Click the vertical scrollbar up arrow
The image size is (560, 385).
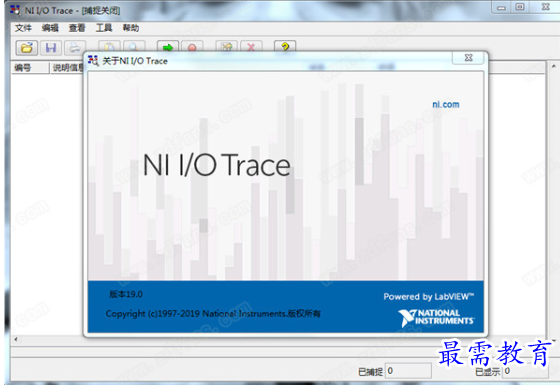click(x=553, y=66)
